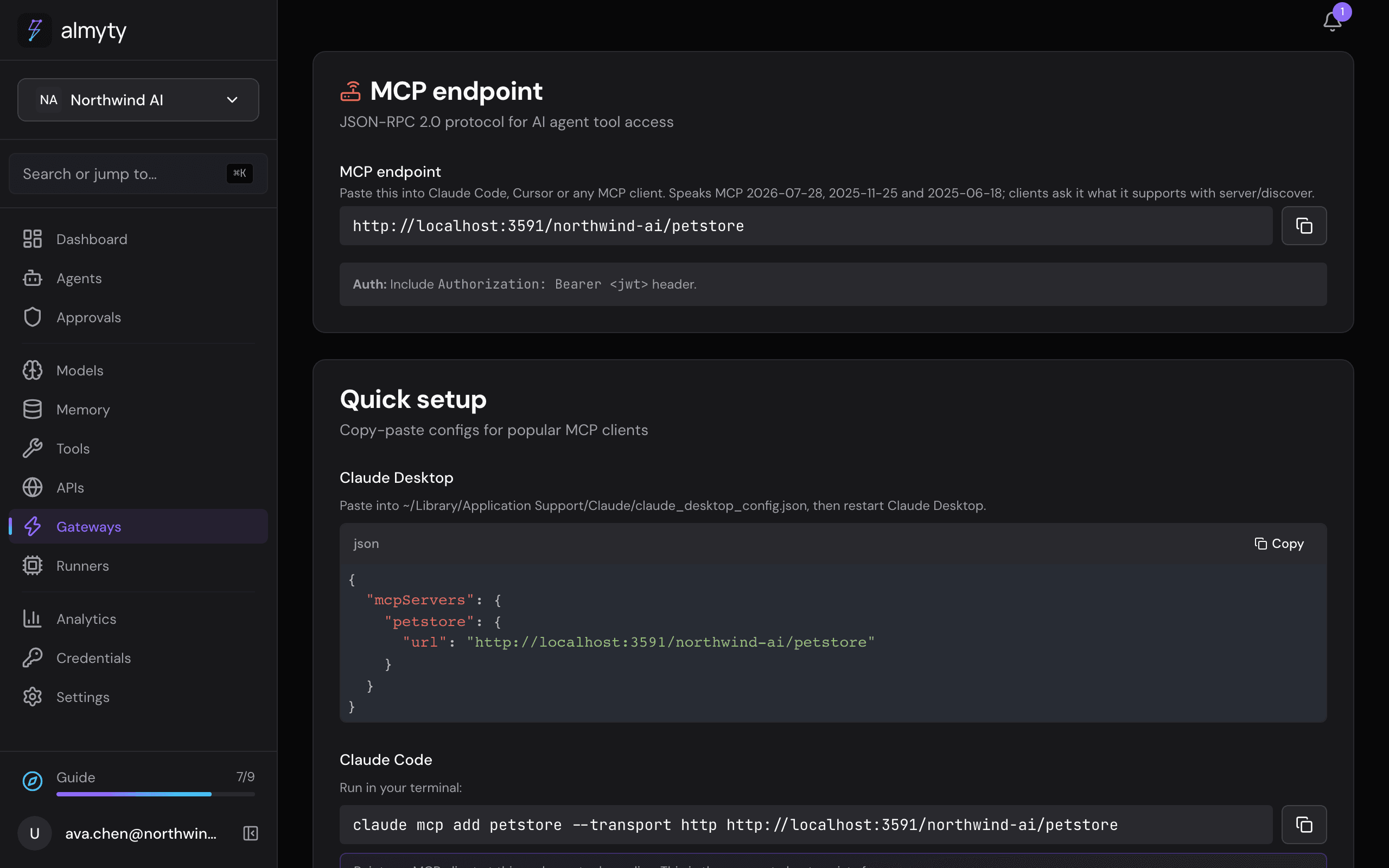Click the Agents robot icon
The height and width of the screenshot is (868, 1389).
32,278
